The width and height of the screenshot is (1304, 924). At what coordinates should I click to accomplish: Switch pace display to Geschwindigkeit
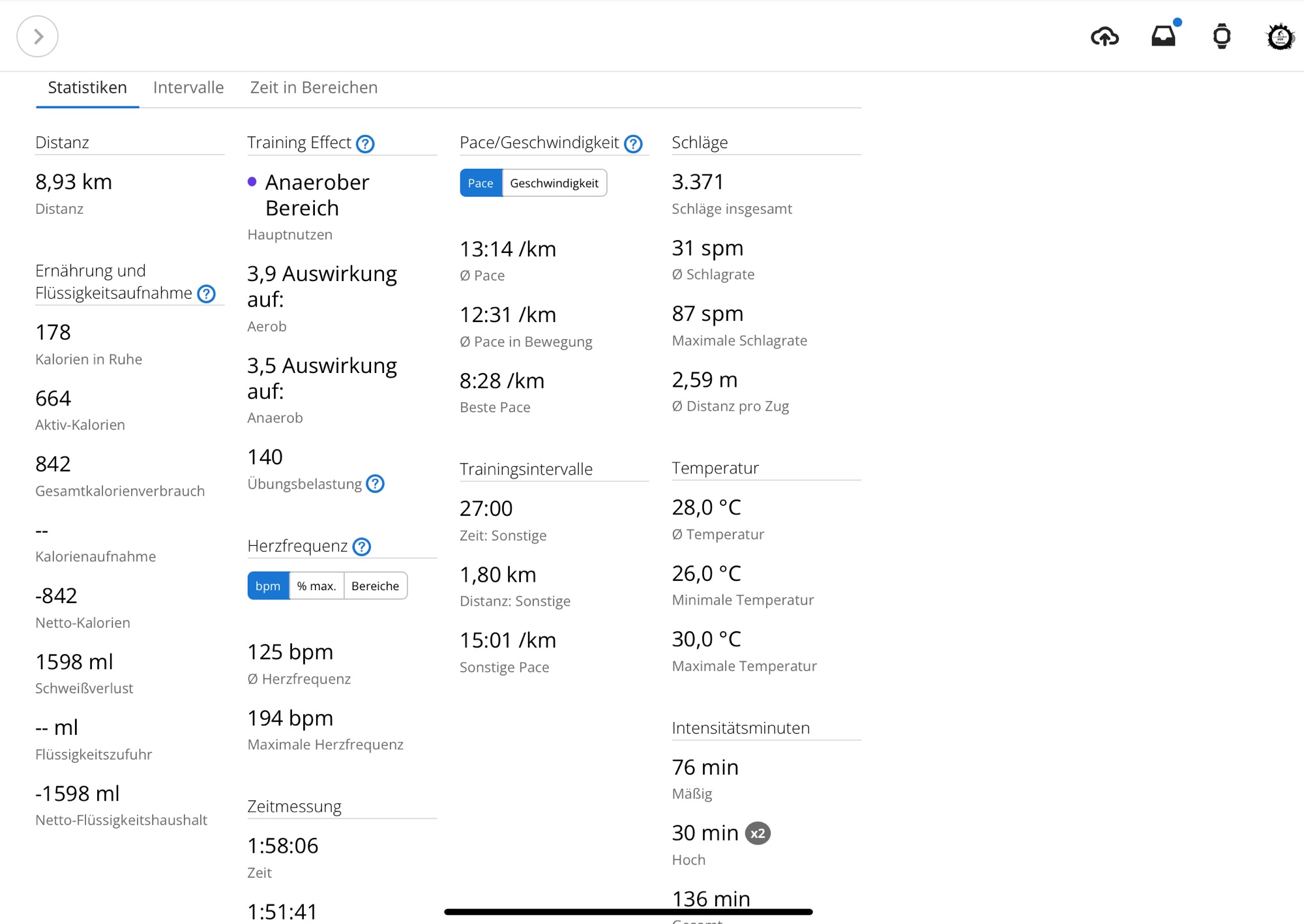[x=554, y=183]
